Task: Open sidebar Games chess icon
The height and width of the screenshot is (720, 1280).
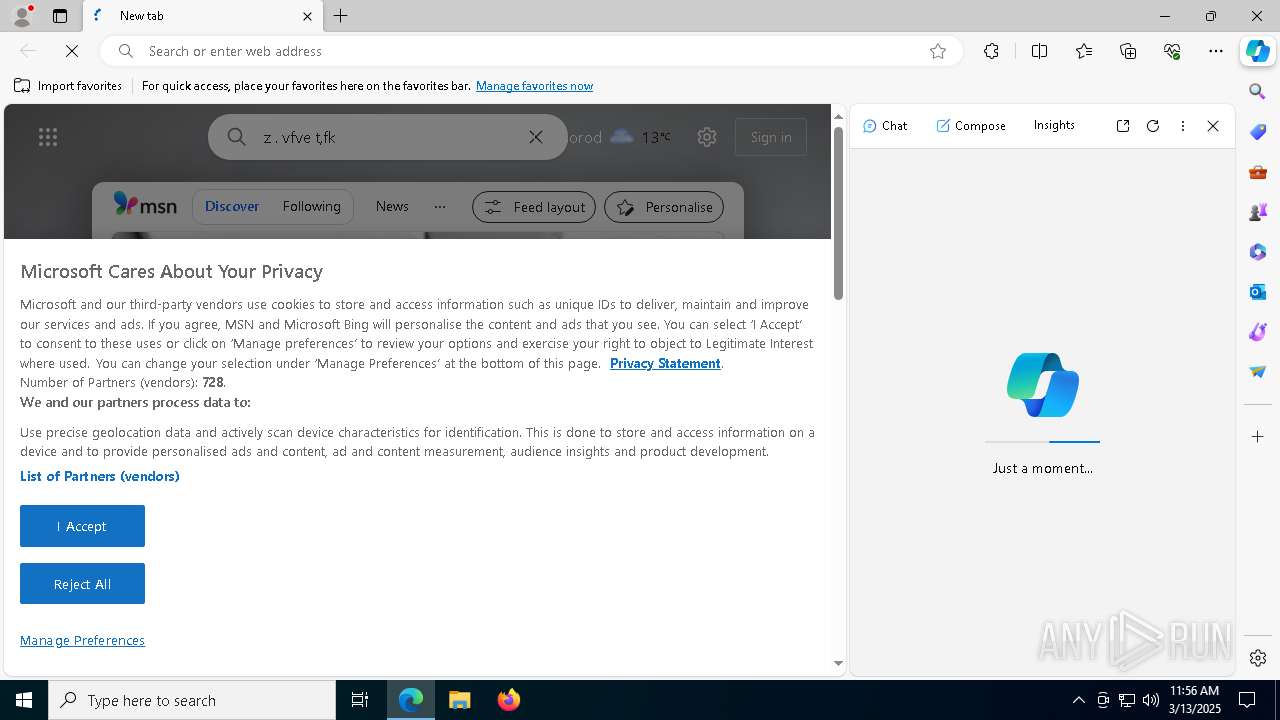Action: (x=1258, y=211)
